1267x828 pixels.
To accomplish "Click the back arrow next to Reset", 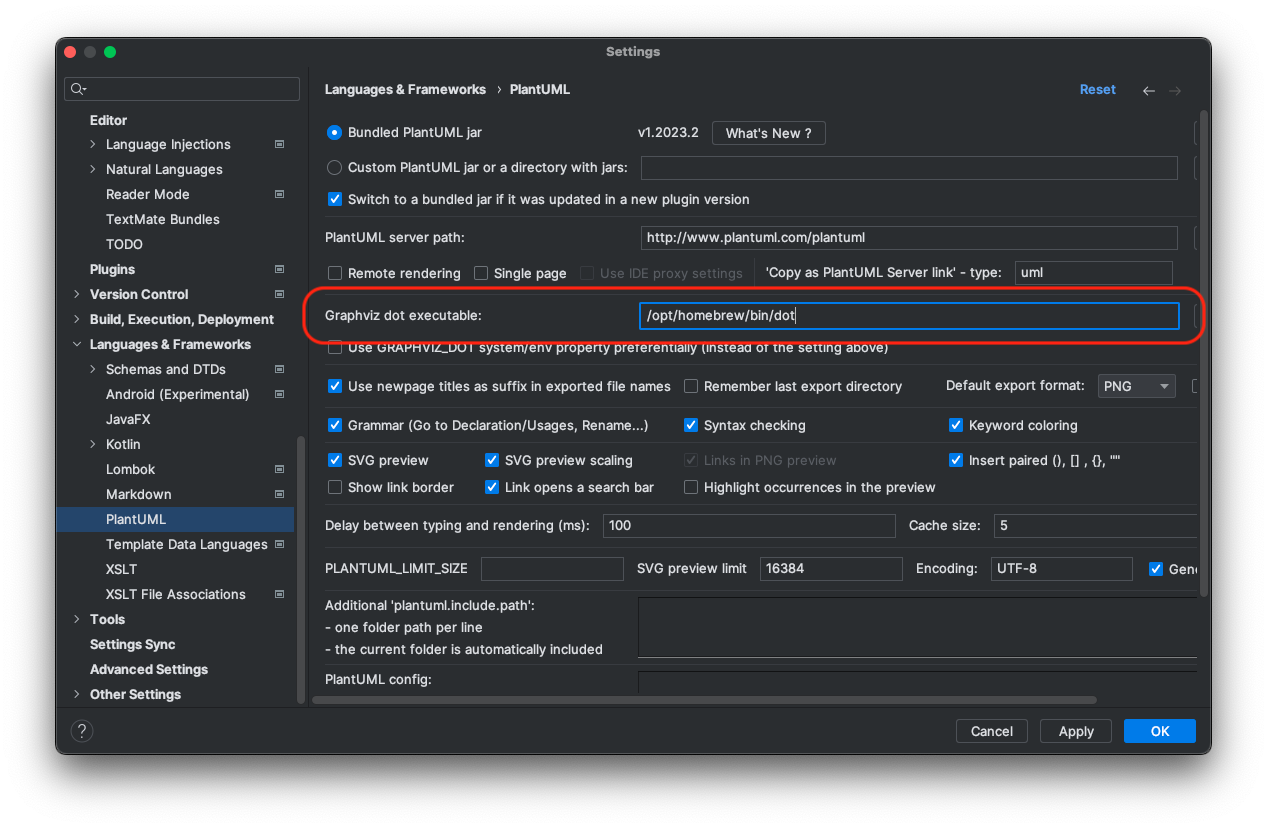I will pos(1149,91).
